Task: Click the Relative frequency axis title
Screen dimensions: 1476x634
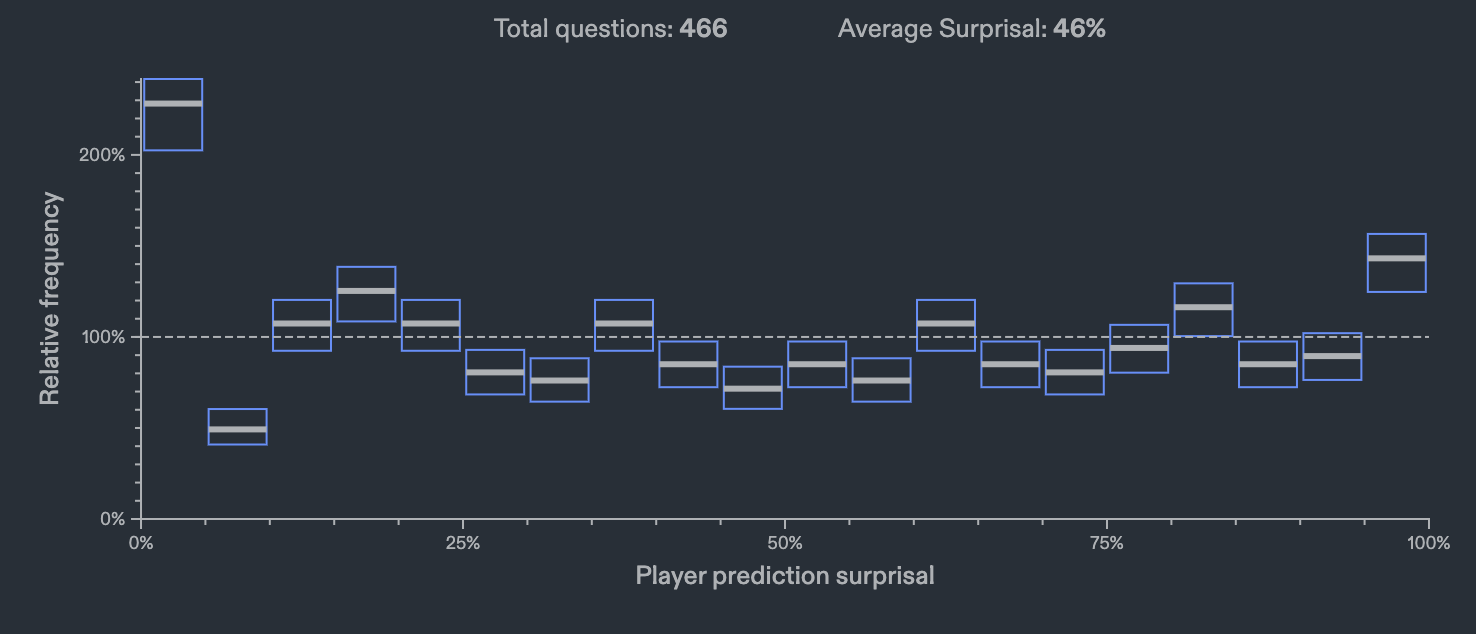Action: pyautogui.click(x=50, y=298)
